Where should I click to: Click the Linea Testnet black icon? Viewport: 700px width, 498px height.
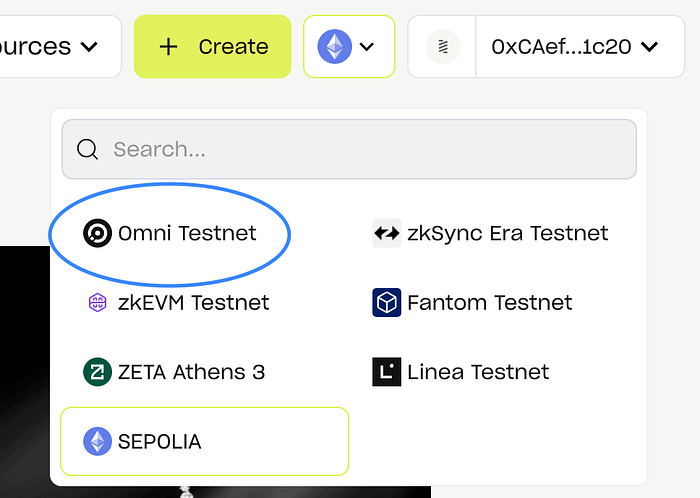(x=386, y=372)
